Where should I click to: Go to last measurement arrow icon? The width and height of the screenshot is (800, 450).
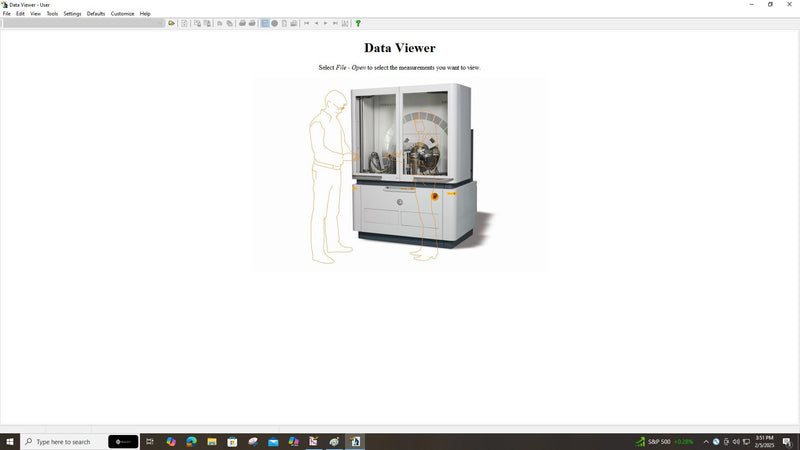click(335, 23)
